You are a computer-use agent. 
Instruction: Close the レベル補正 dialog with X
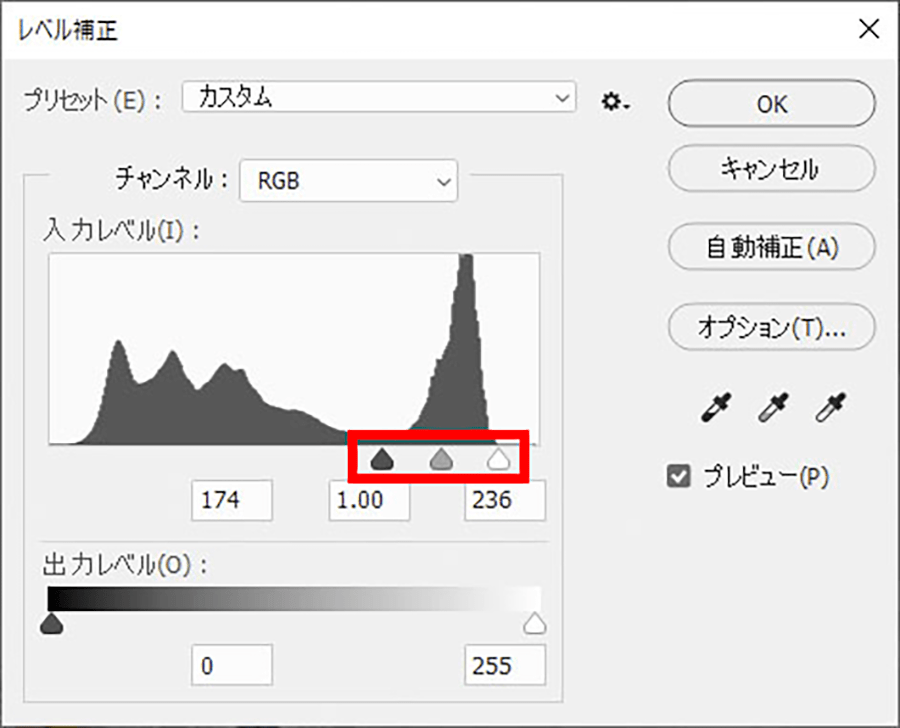869,28
